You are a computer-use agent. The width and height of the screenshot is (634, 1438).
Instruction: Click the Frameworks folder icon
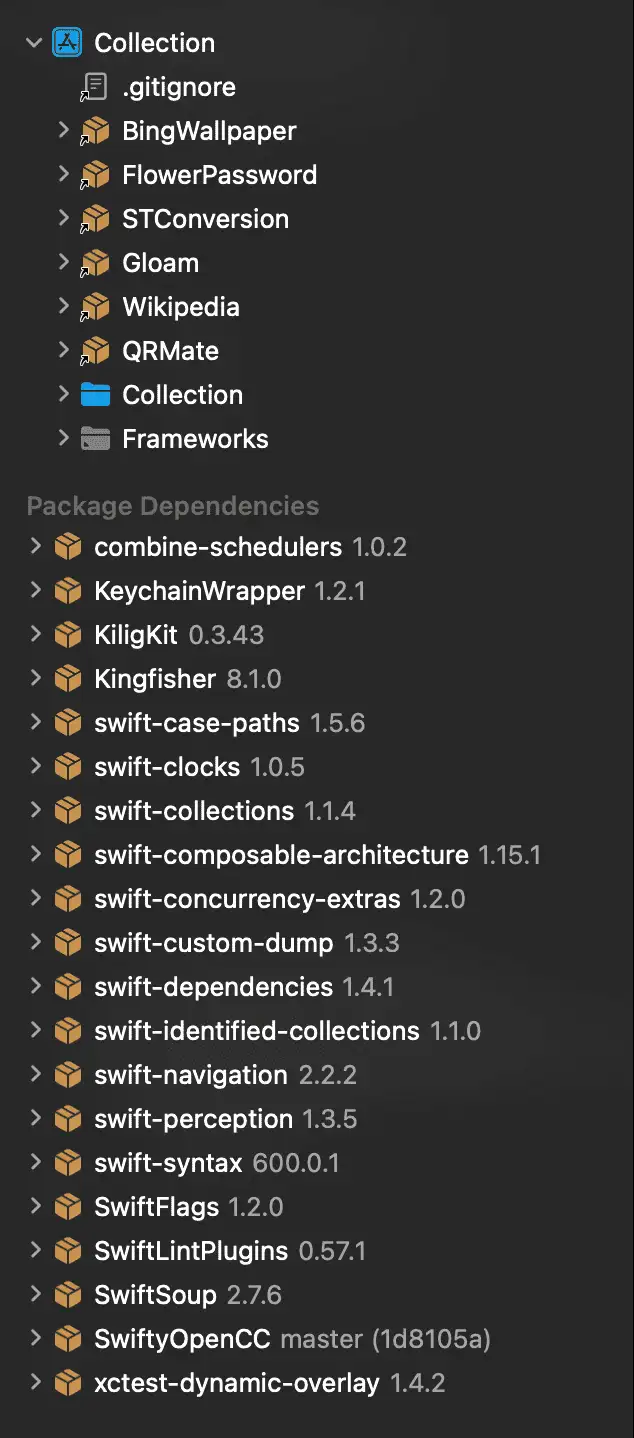click(x=95, y=439)
